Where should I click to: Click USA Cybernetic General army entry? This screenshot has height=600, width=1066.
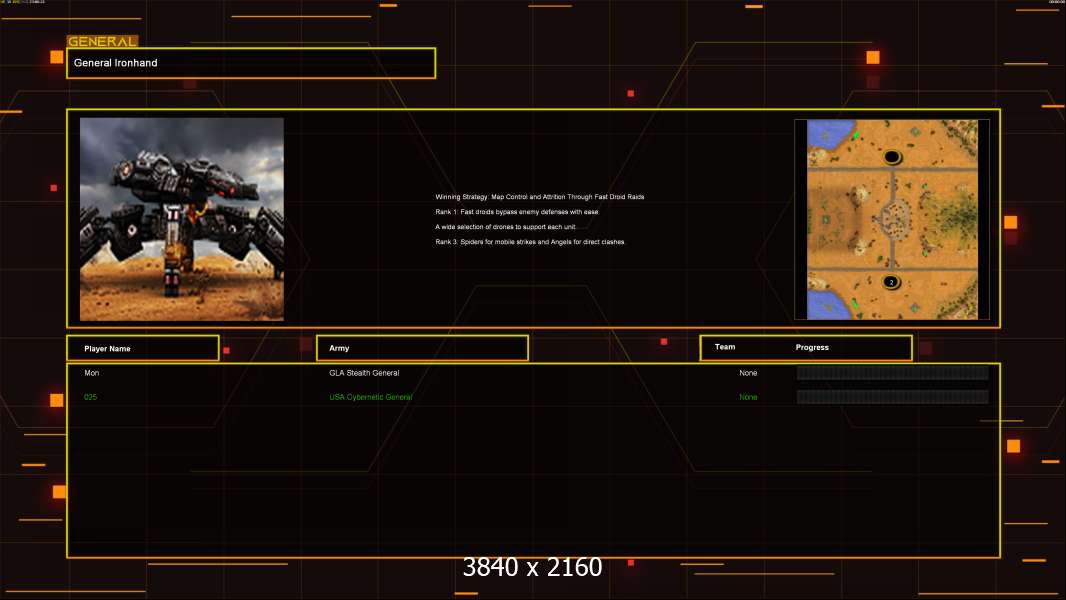pyautogui.click(x=371, y=397)
